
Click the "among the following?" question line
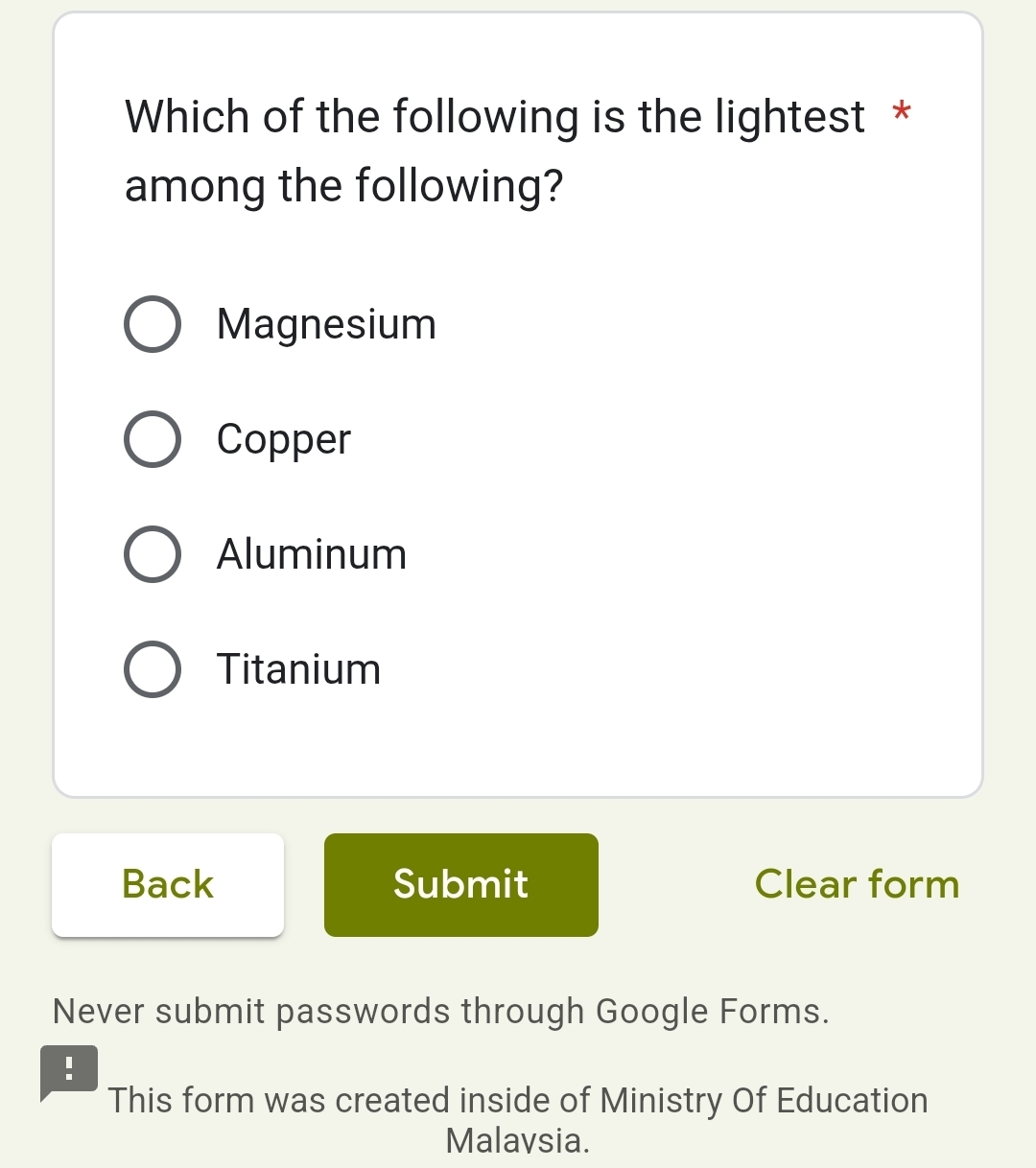[x=343, y=186]
